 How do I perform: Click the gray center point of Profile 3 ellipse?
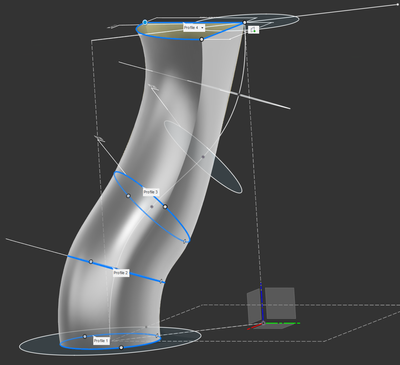point(152,207)
